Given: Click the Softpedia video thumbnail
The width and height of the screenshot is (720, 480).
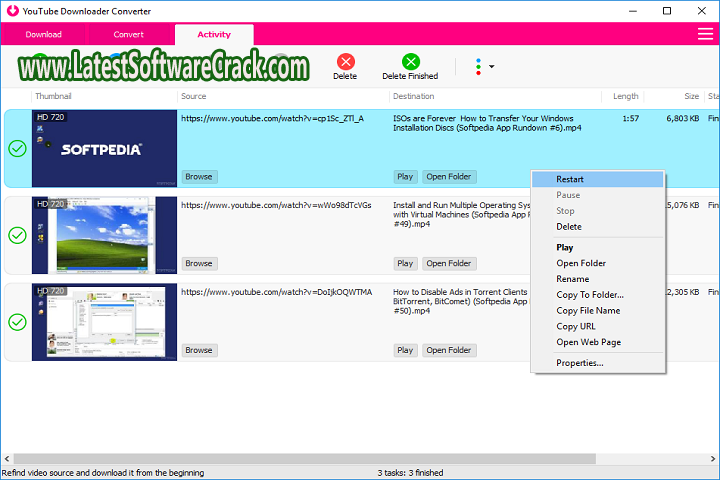Looking at the screenshot, I should click(x=104, y=148).
